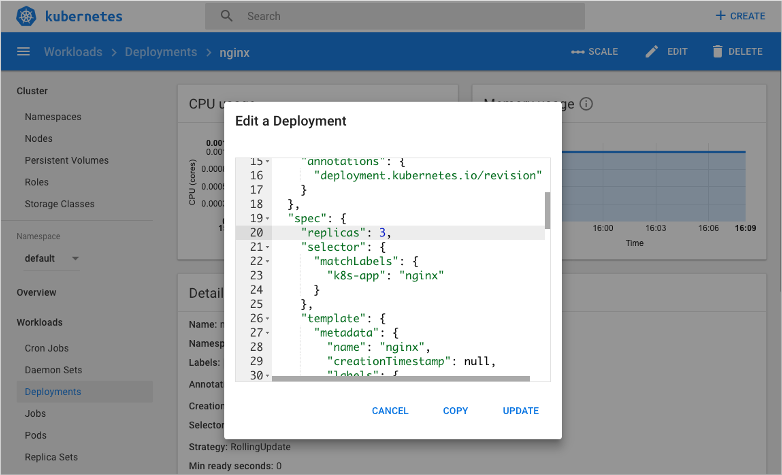
Task: Go to Workloads breadcrumb
Action: click(73, 52)
